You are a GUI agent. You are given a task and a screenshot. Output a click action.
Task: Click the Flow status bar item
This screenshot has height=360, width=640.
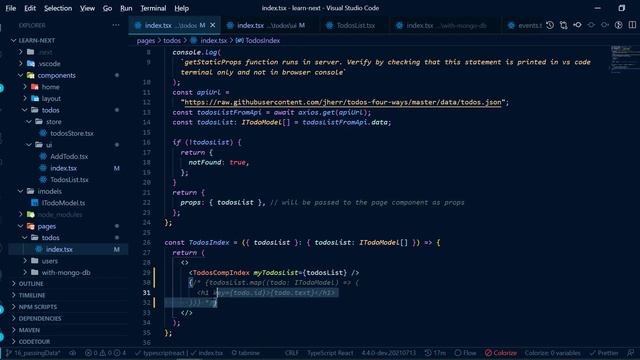click(465, 353)
